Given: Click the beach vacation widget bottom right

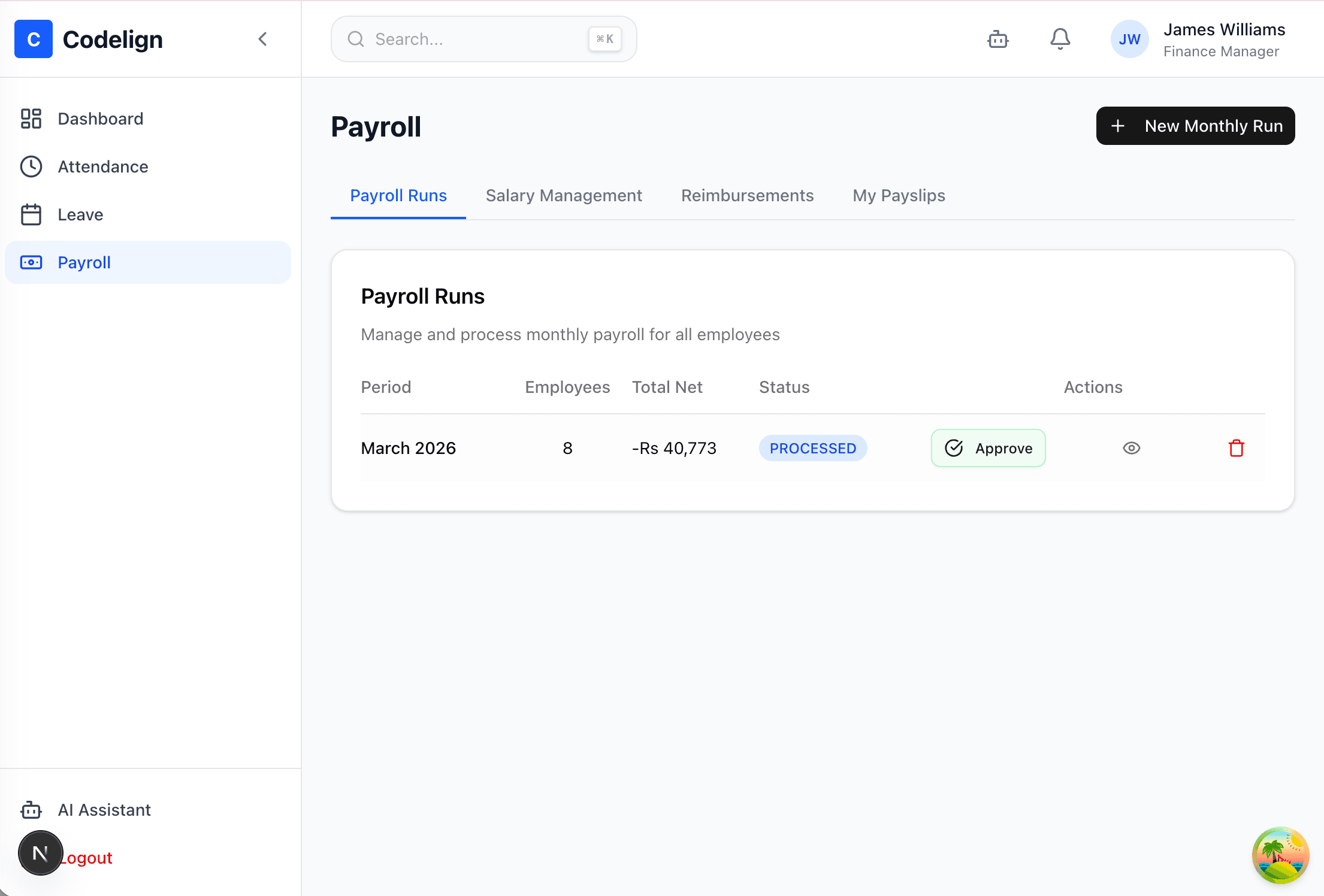Looking at the screenshot, I should click(1281, 855).
